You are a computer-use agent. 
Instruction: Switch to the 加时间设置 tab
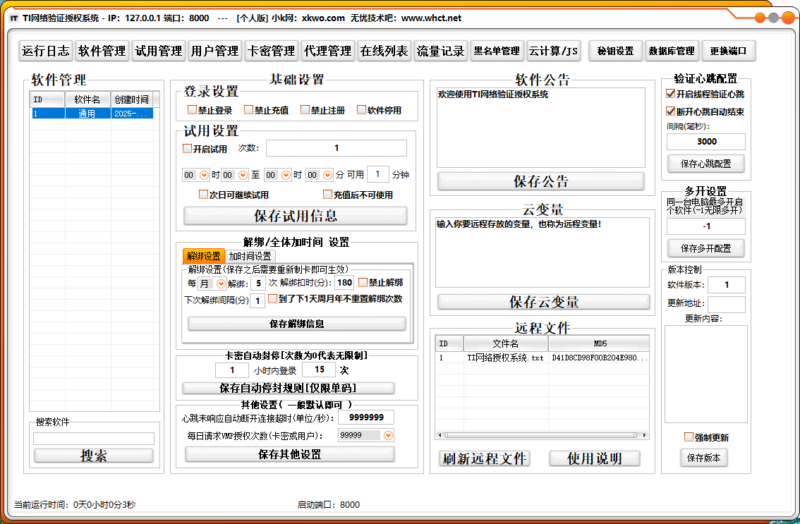[x=250, y=256]
